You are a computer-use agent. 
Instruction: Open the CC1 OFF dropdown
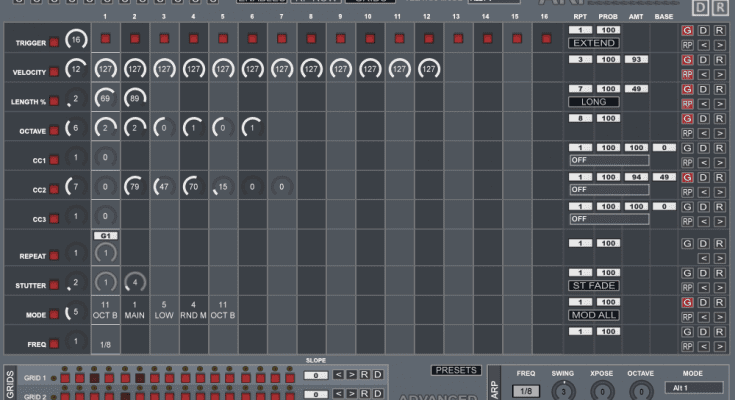(x=608, y=160)
